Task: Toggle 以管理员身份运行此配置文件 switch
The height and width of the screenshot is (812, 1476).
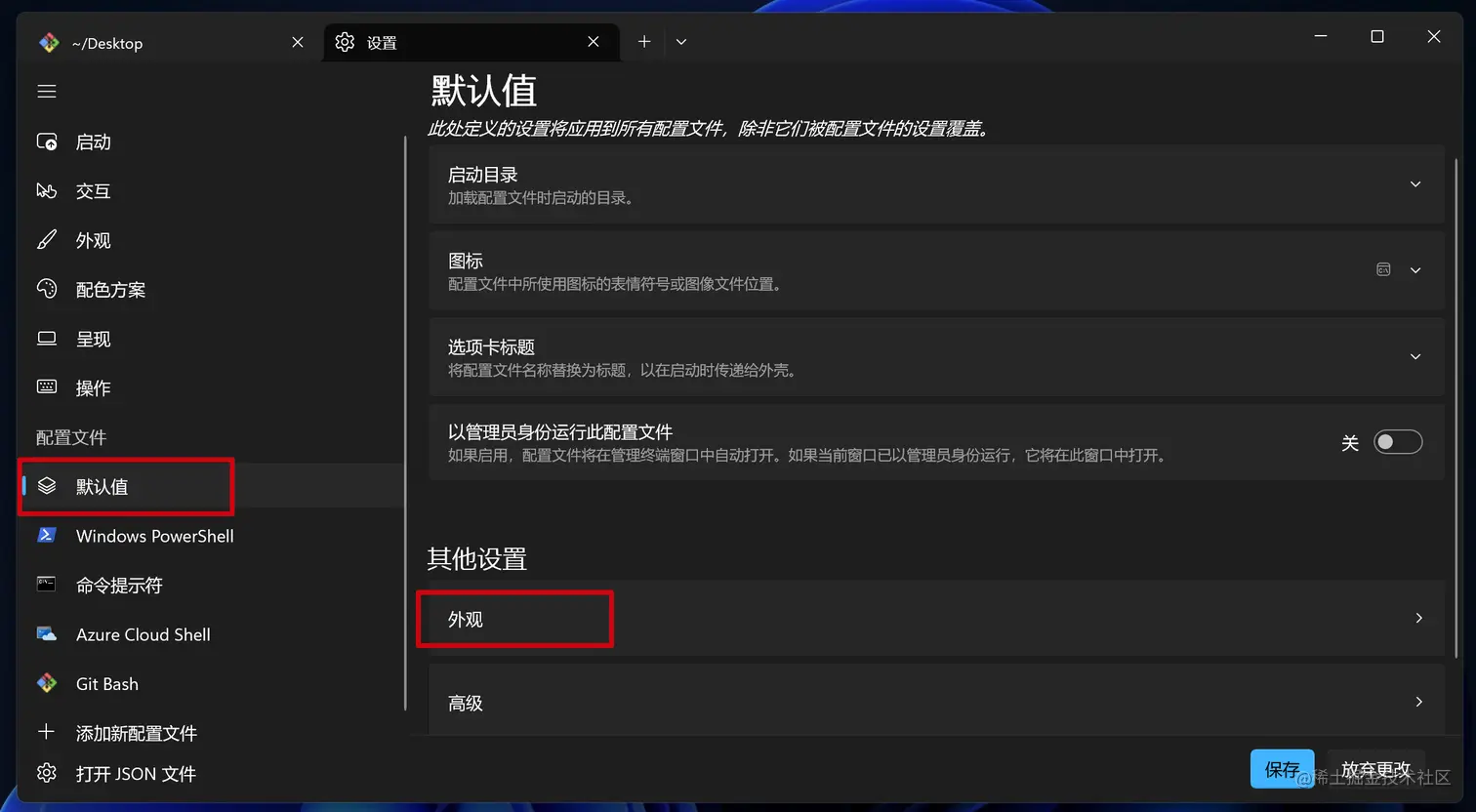Action: [x=1398, y=442]
